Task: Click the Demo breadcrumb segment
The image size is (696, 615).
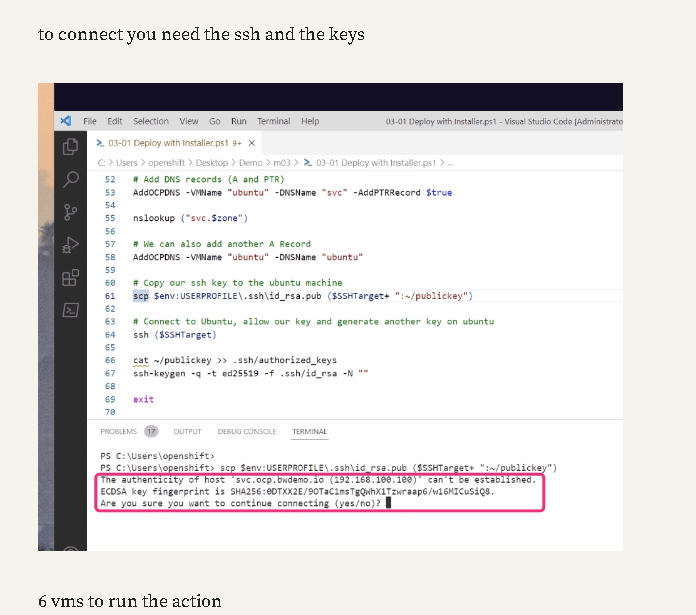Action: [x=251, y=163]
